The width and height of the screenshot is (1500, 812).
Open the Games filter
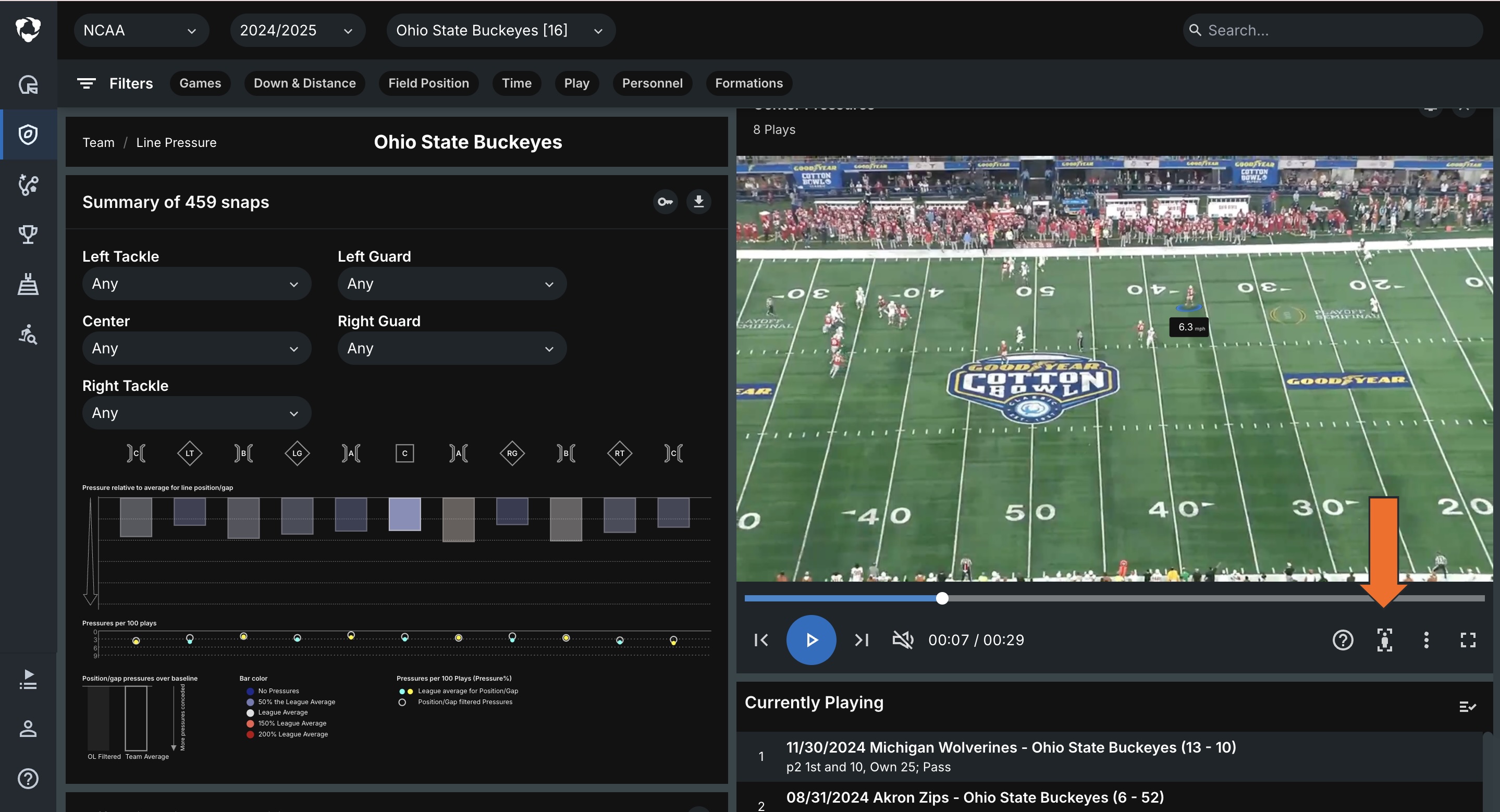coord(200,83)
